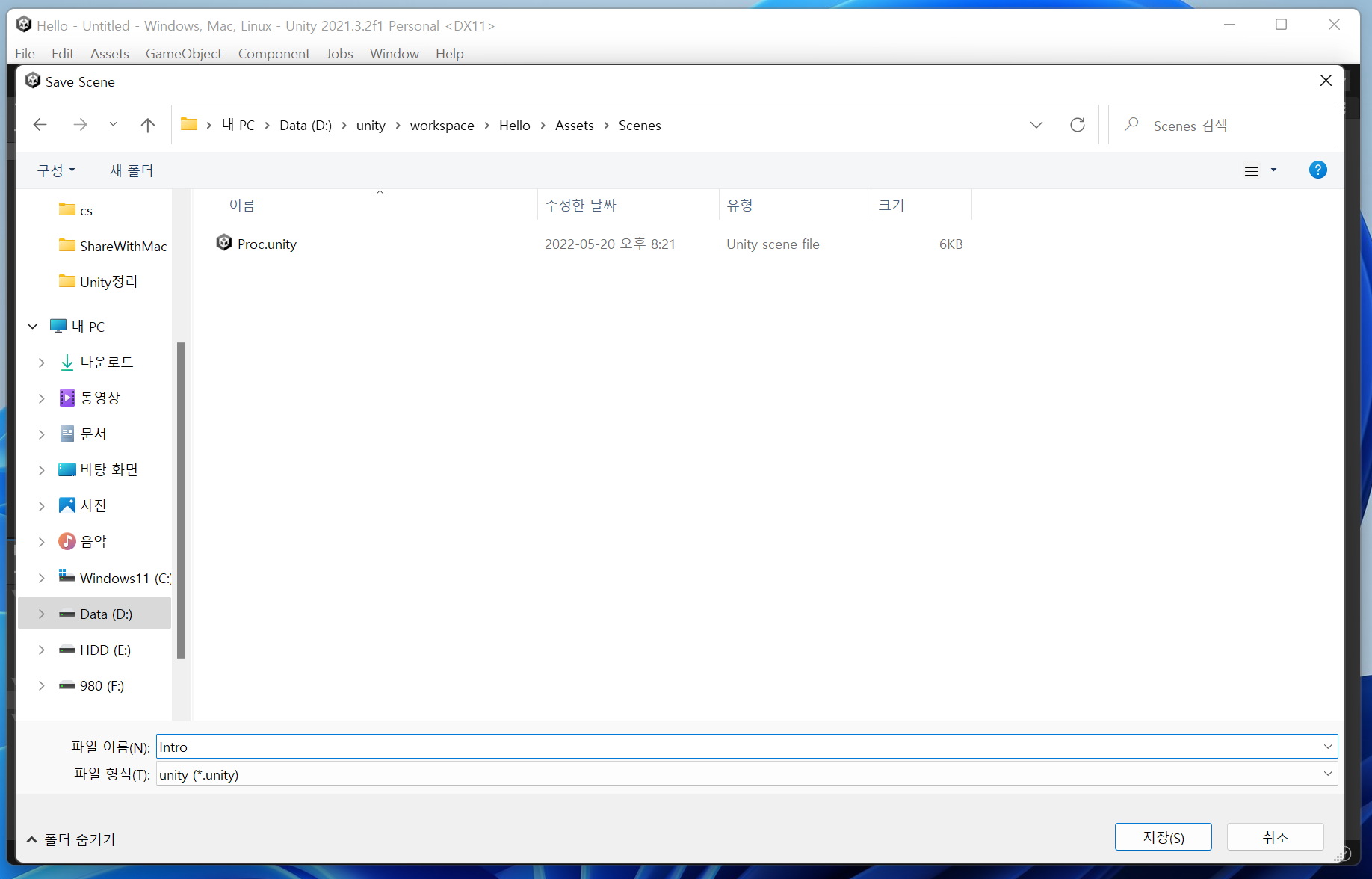This screenshot has width=1372, height=879.
Task: Refresh the Scenes folder view
Action: click(1077, 125)
